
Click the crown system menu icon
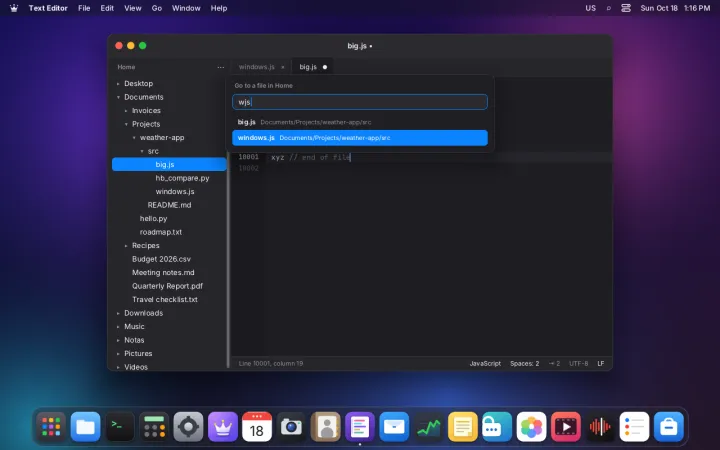(14, 8)
